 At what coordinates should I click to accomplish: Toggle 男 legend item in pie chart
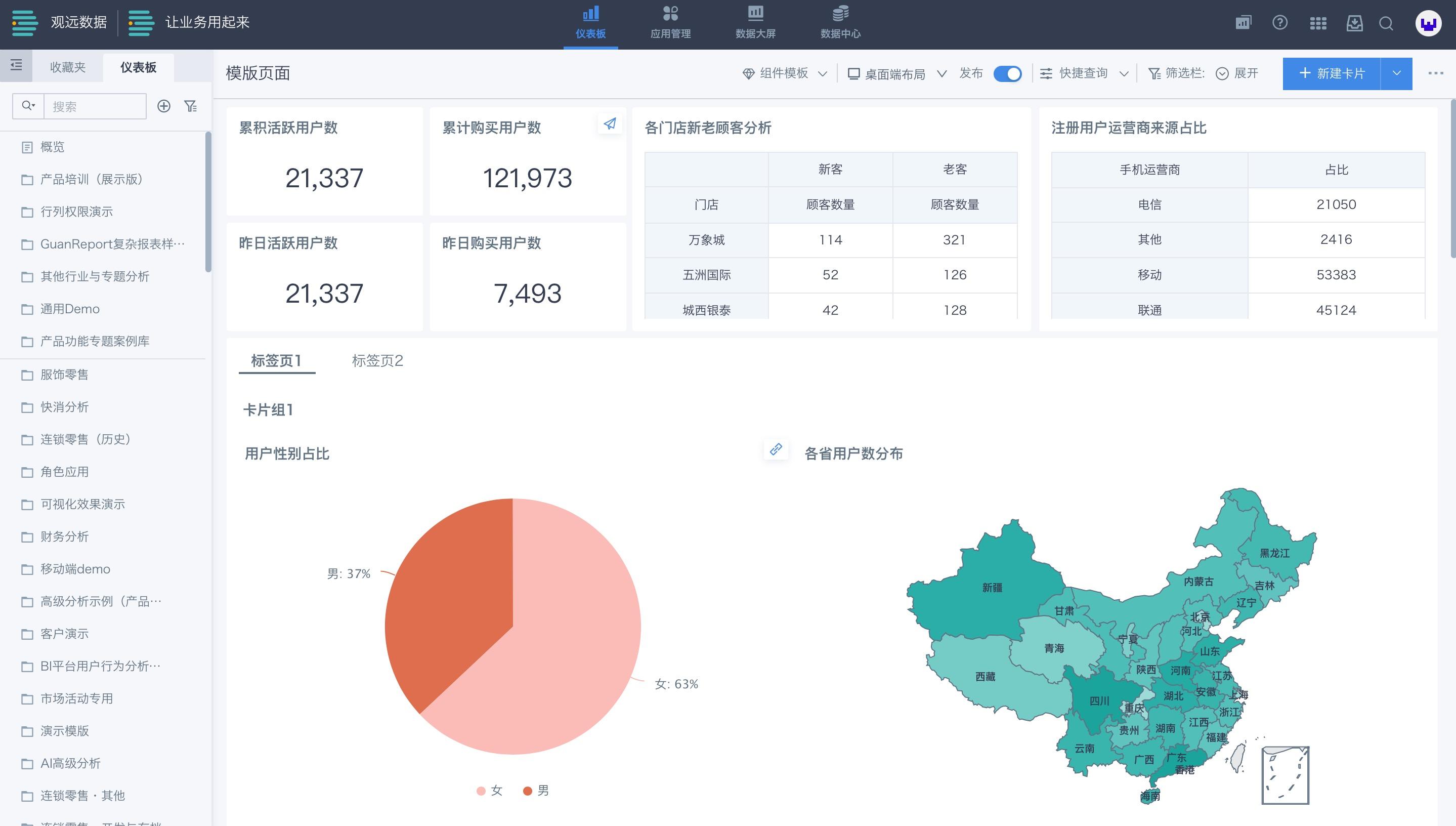coord(536,790)
